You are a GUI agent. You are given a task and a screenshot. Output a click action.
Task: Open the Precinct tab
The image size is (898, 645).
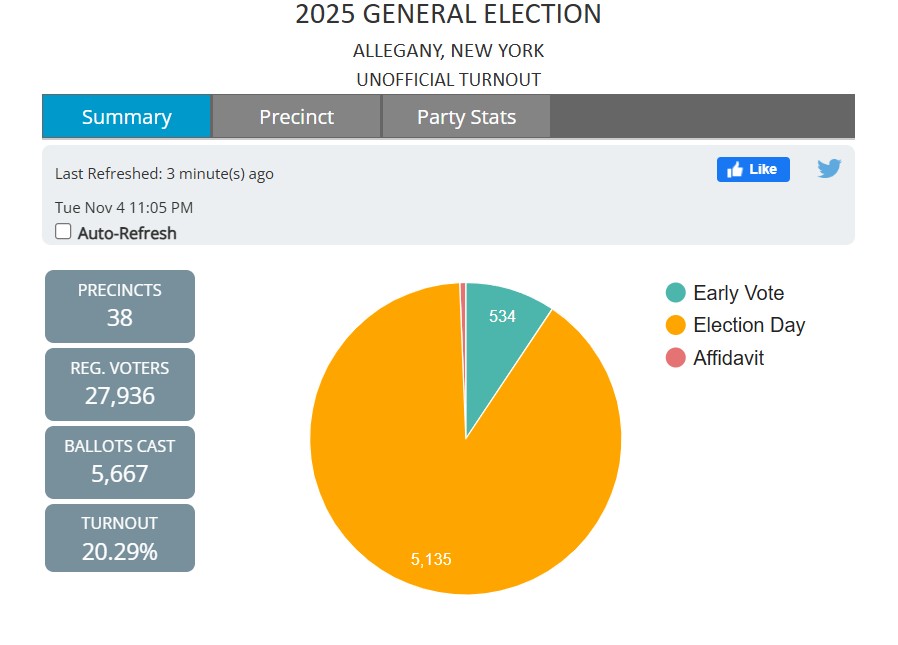point(296,117)
